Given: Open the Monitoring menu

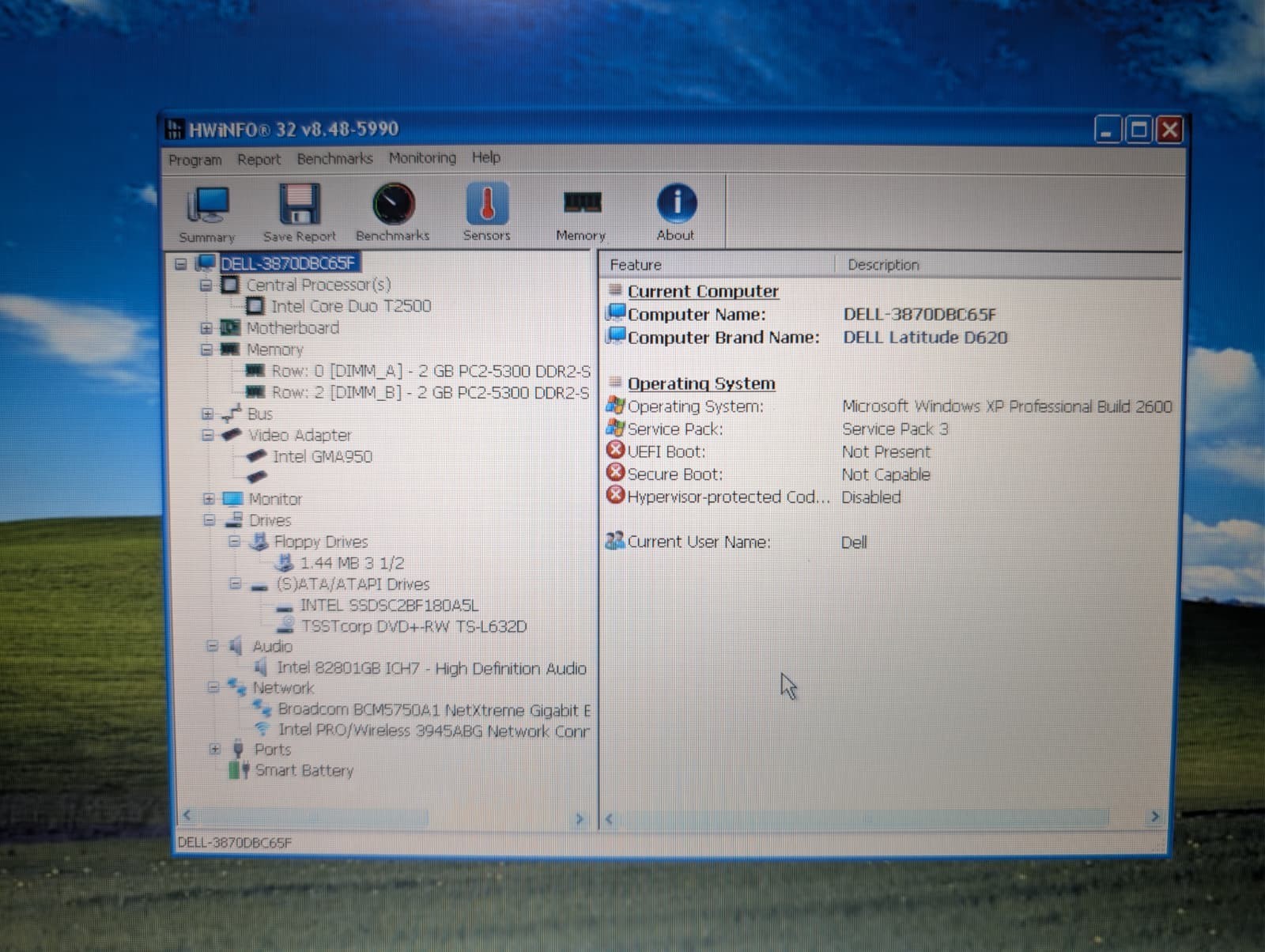Looking at the screenshot, I should click(x=422, y=158).
